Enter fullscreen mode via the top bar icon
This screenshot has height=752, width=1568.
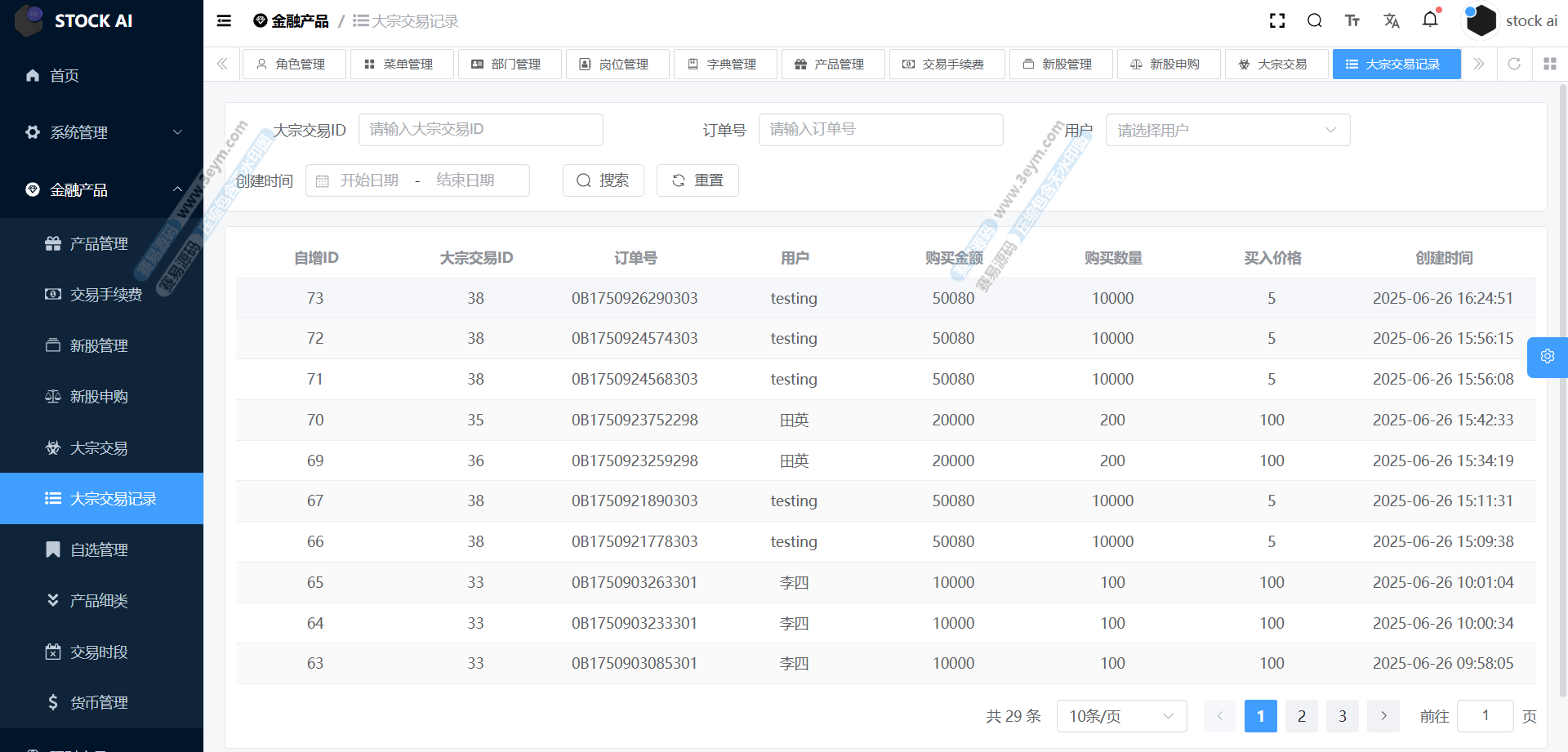[x=1277, y=21]
